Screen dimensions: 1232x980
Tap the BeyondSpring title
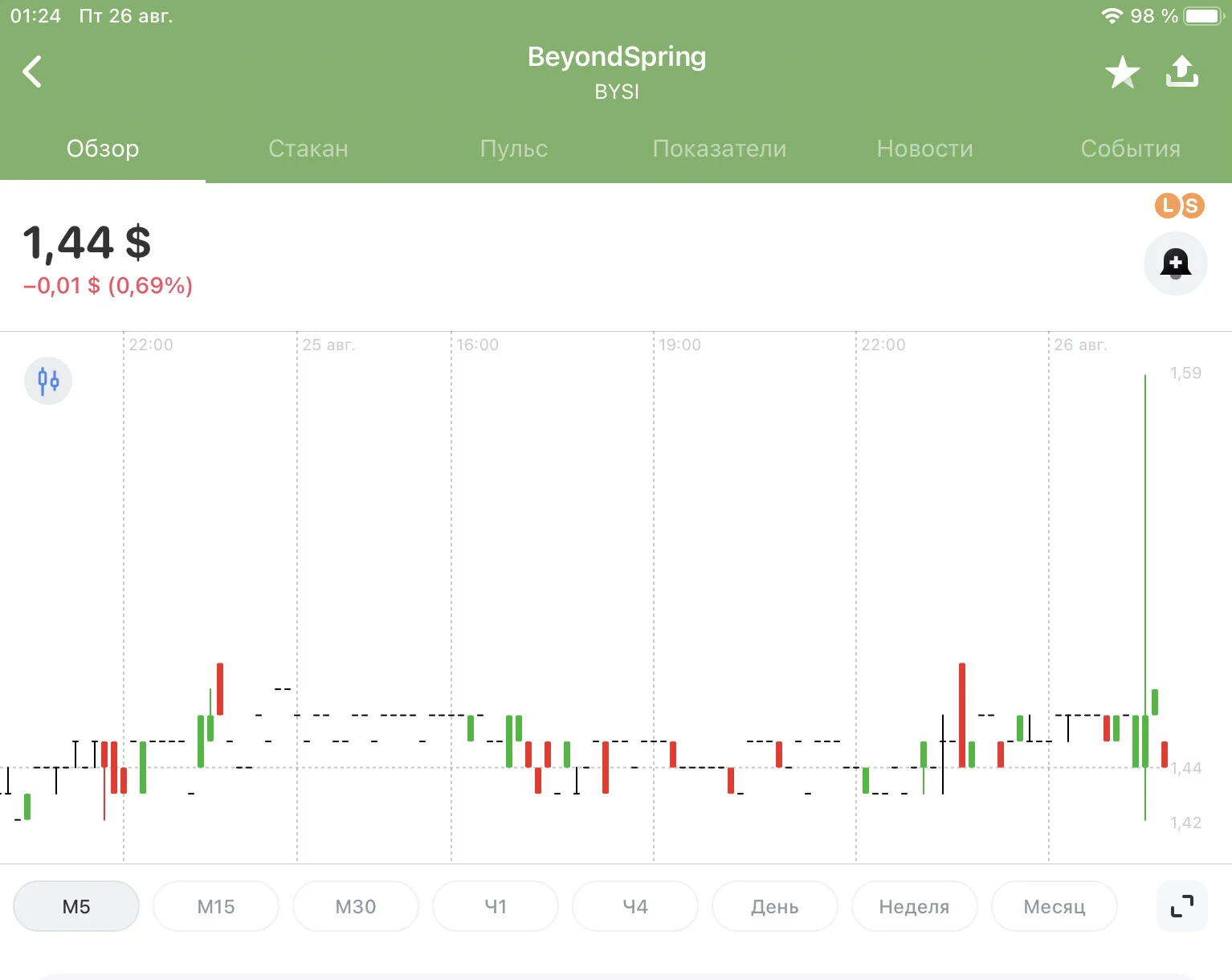(617, 56)
